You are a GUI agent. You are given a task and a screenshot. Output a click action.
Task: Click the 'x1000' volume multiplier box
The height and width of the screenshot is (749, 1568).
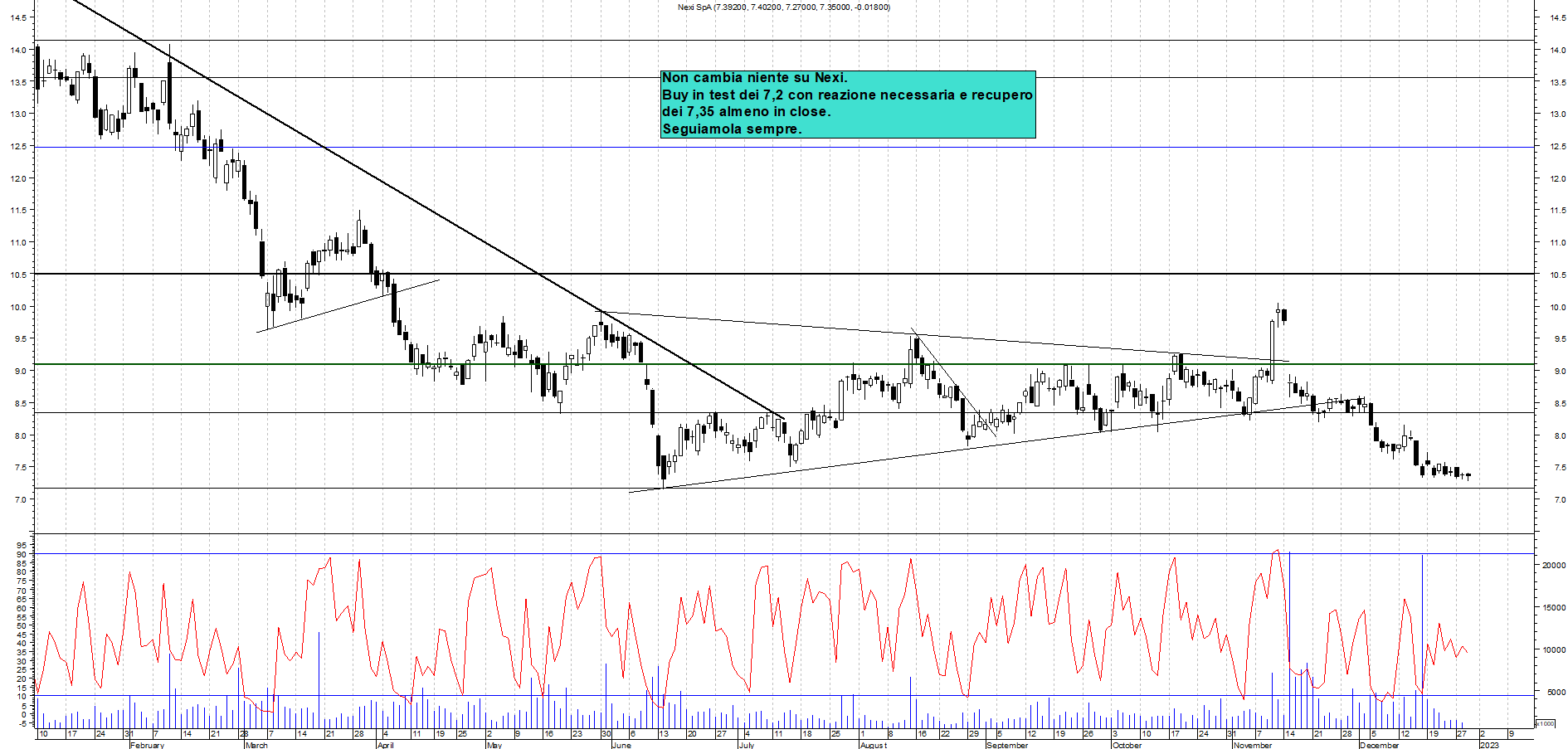pos(1546,723)
